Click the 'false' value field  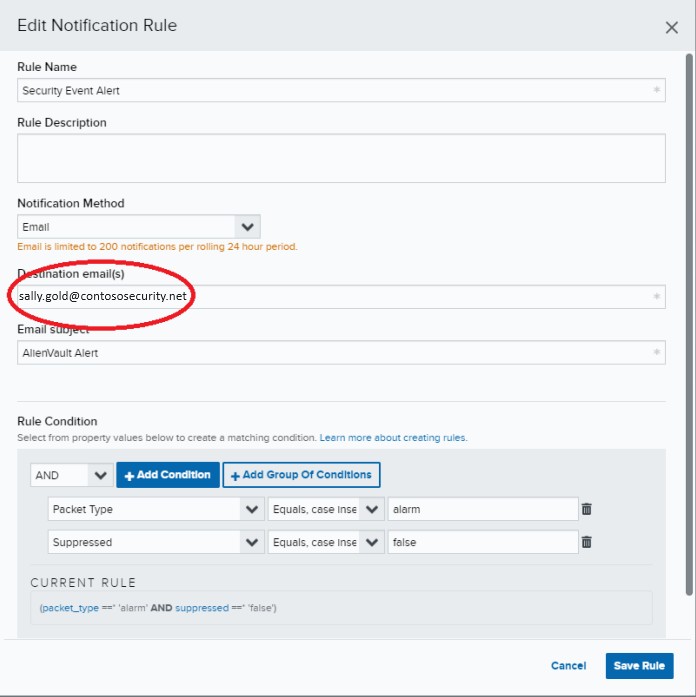point(483,542)
